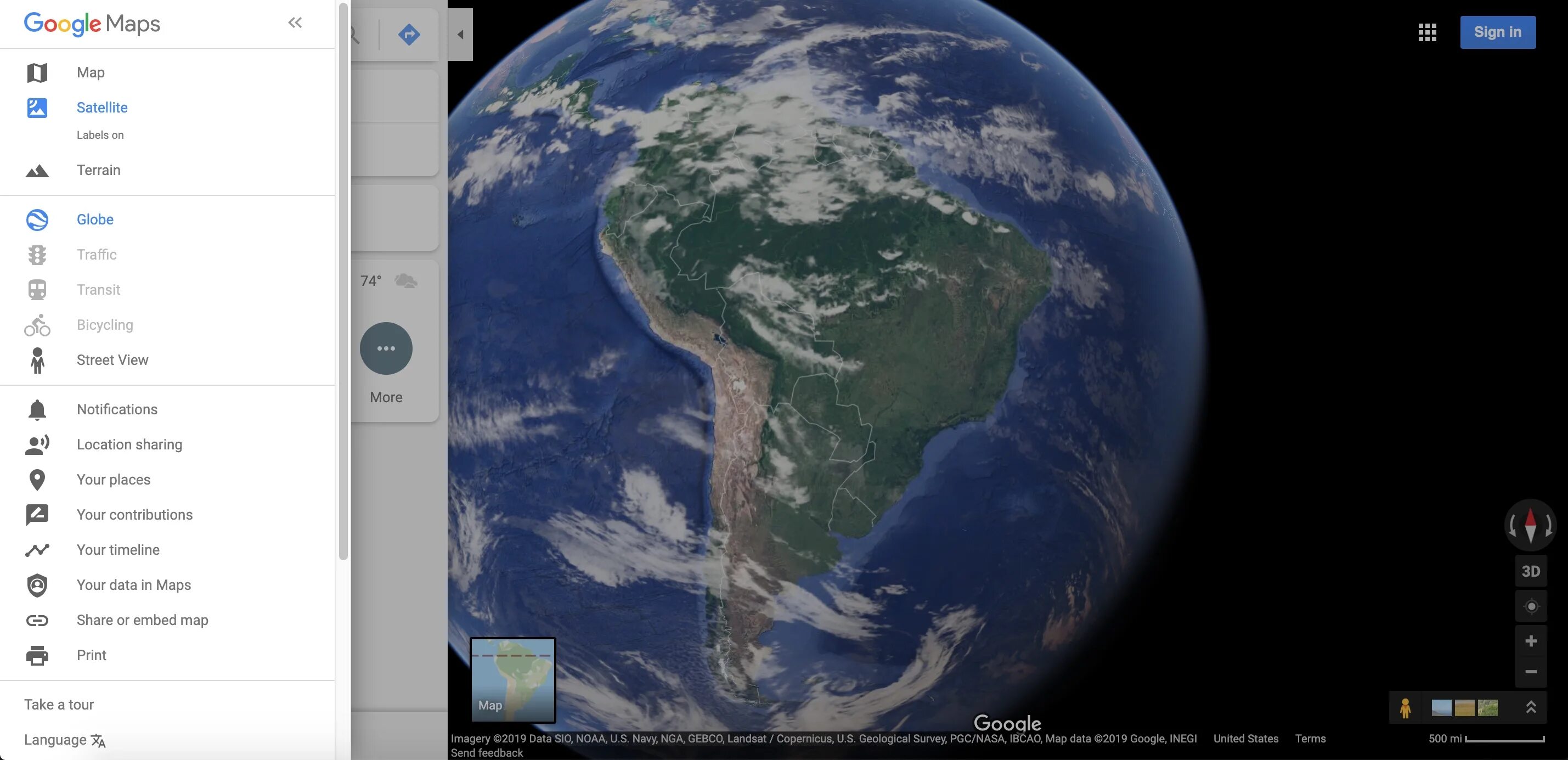Image resolution: width=1568 pixels, height=760 pixels.
Task: Switch to Satellite view mode
Action: click(x=102, y=107)
